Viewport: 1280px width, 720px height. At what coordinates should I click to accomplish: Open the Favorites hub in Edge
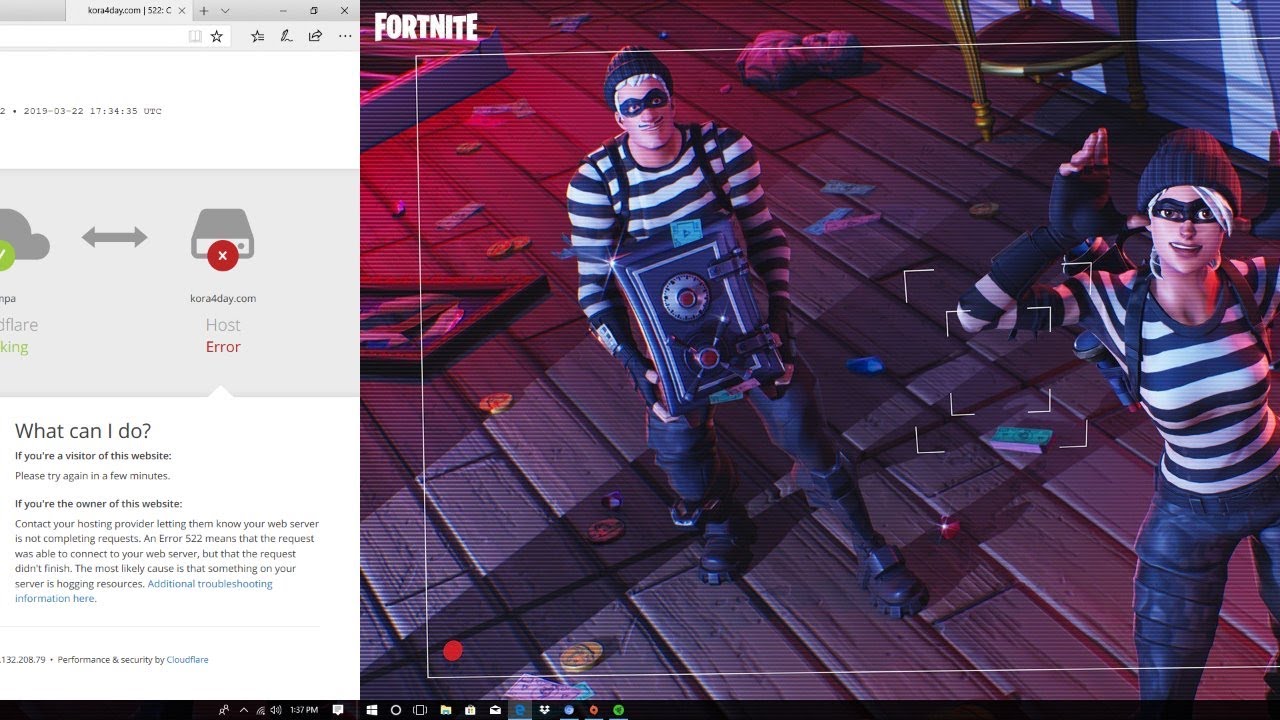[258, 36]
